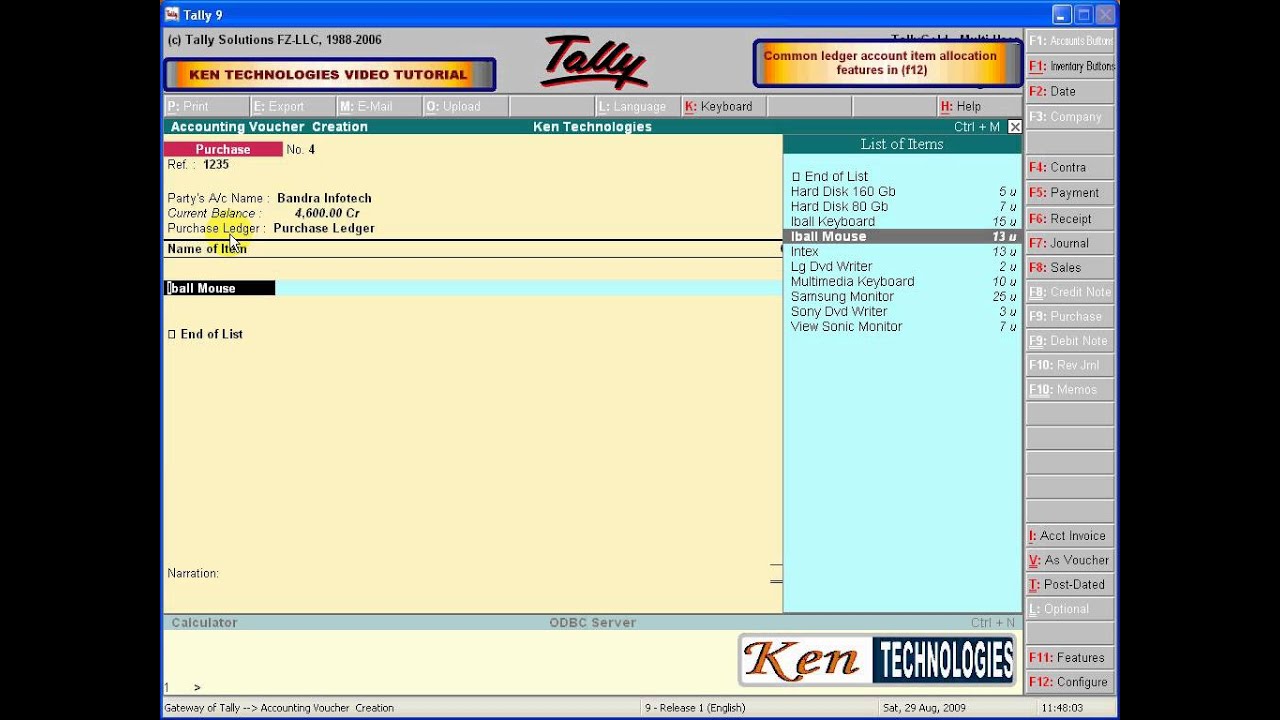Select O: Upload in the top bar
Image resolution: width=1280 pixels, height=720 pixels.
464,106
